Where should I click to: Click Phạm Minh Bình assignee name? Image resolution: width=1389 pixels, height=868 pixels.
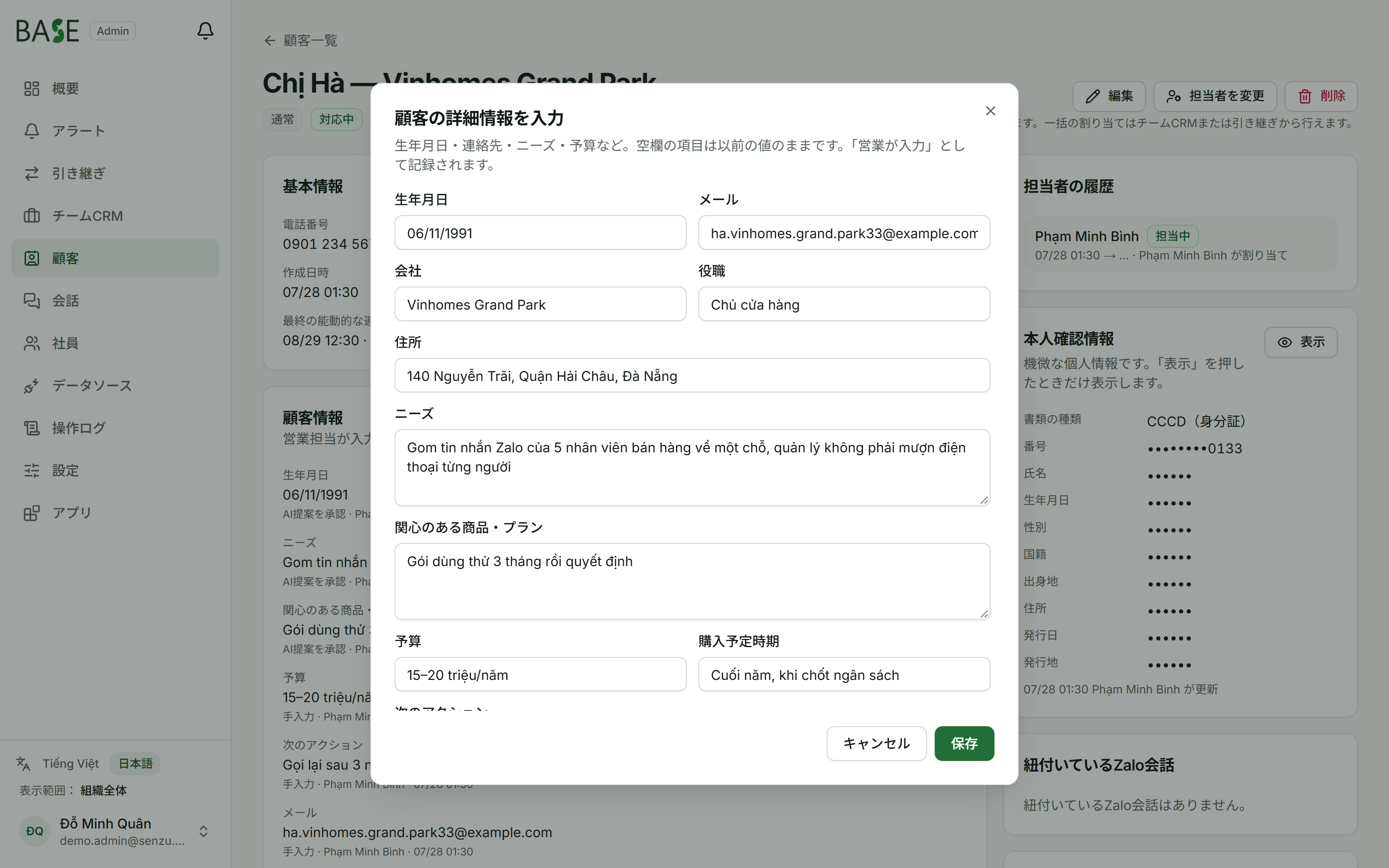point(1087,236)
